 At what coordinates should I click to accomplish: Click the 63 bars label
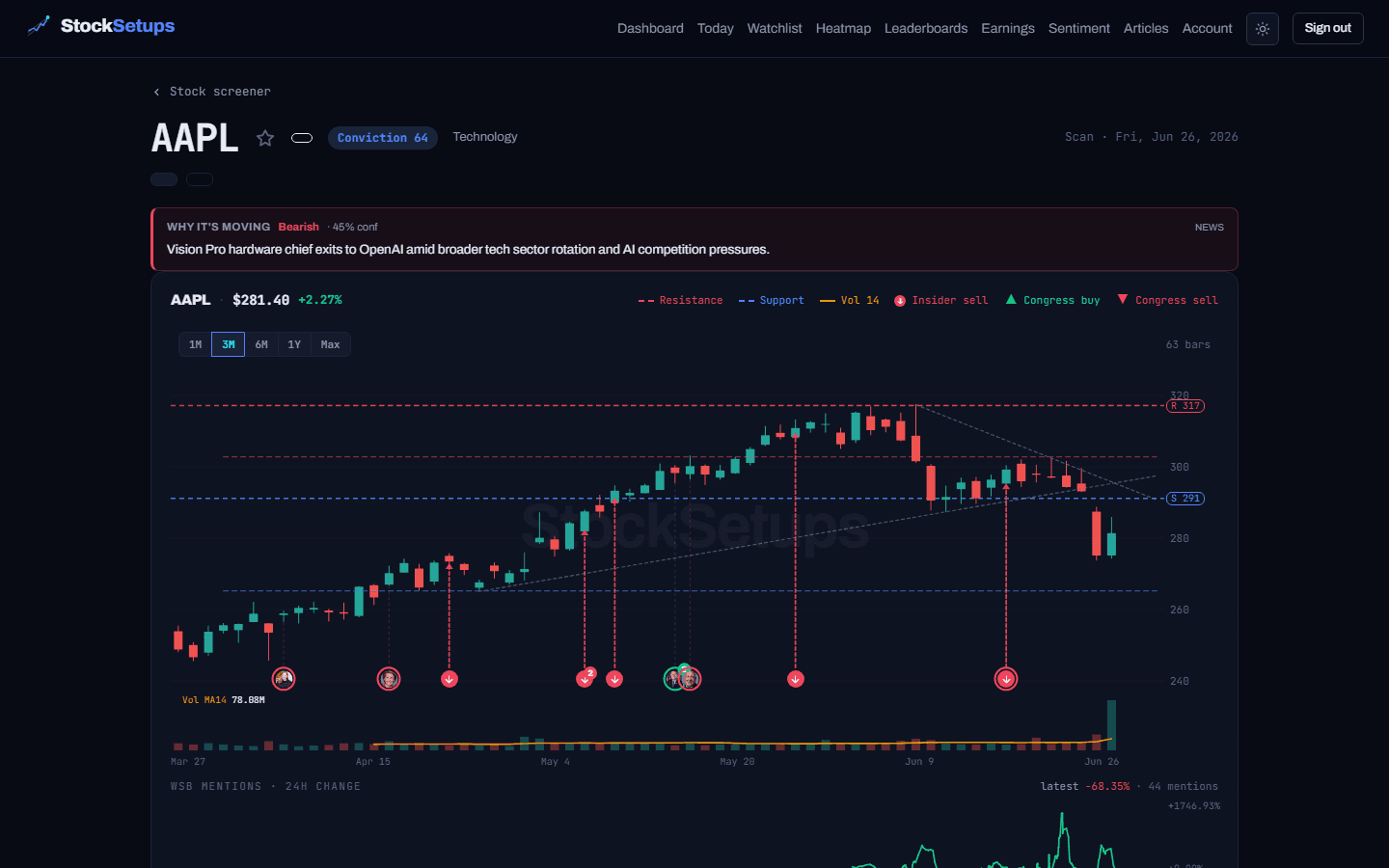pyautogui.click(x=1188, y=344)
